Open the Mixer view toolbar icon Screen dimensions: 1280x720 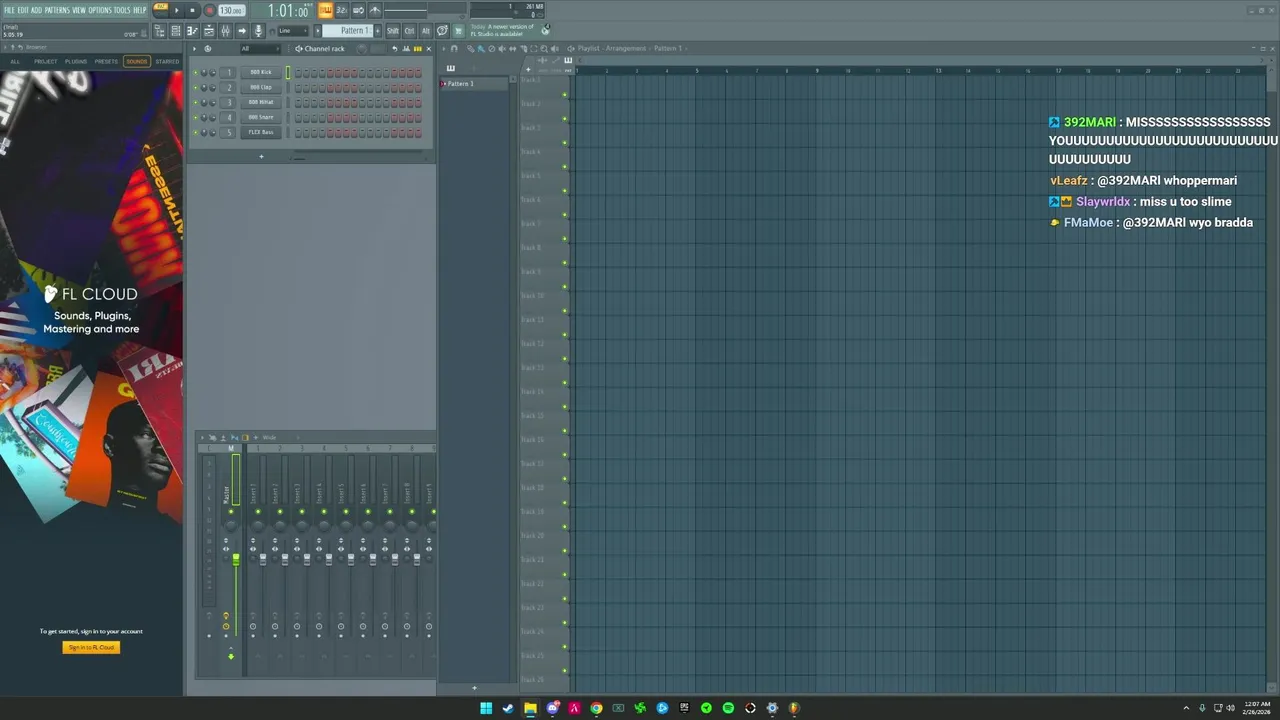pos(225,31)
